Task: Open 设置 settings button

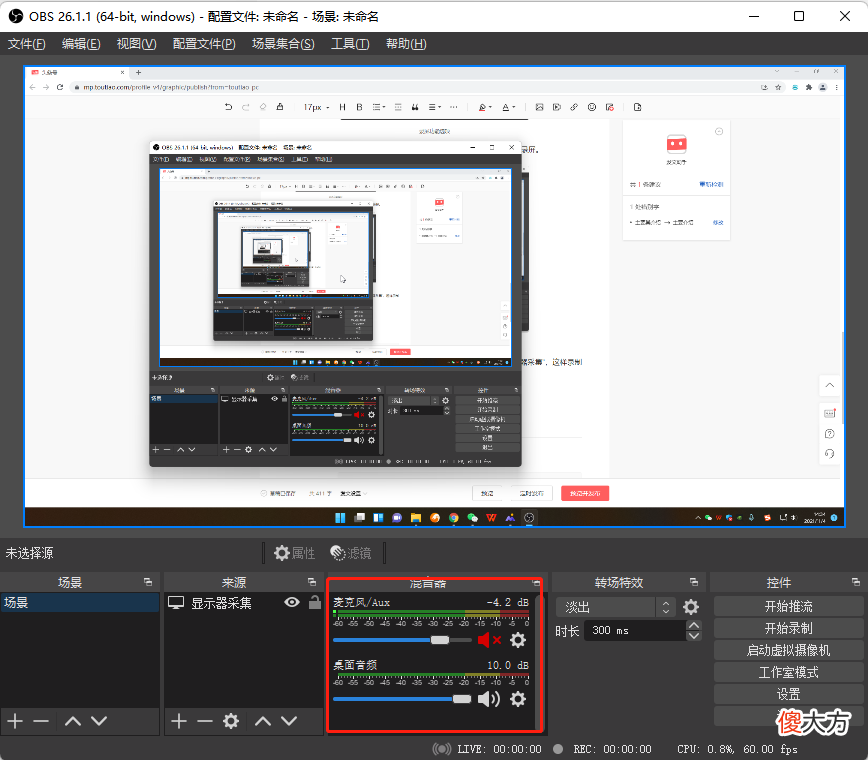Action: [788, 694]
